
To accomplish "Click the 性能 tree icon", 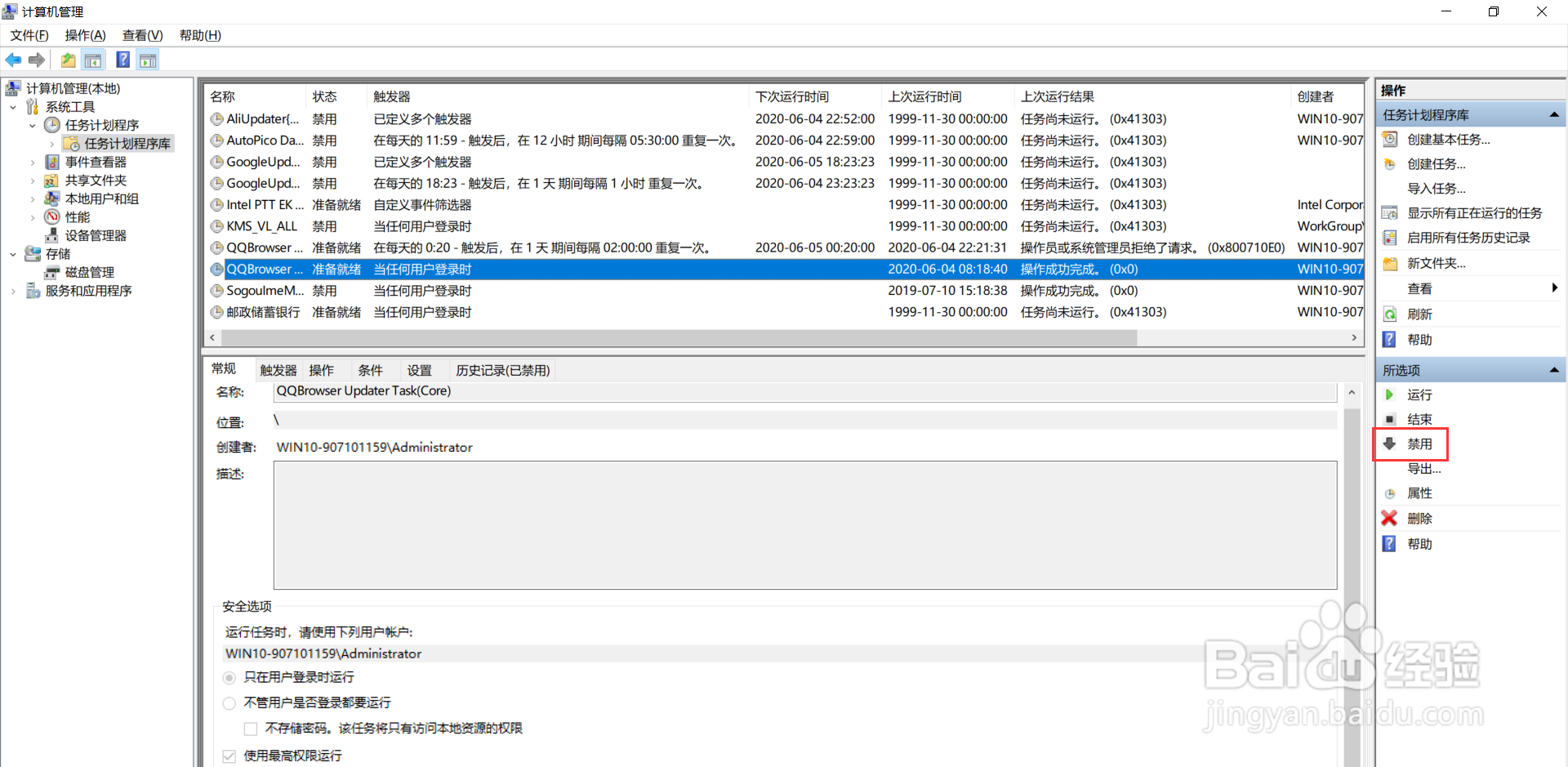I will tap(52, 216).
